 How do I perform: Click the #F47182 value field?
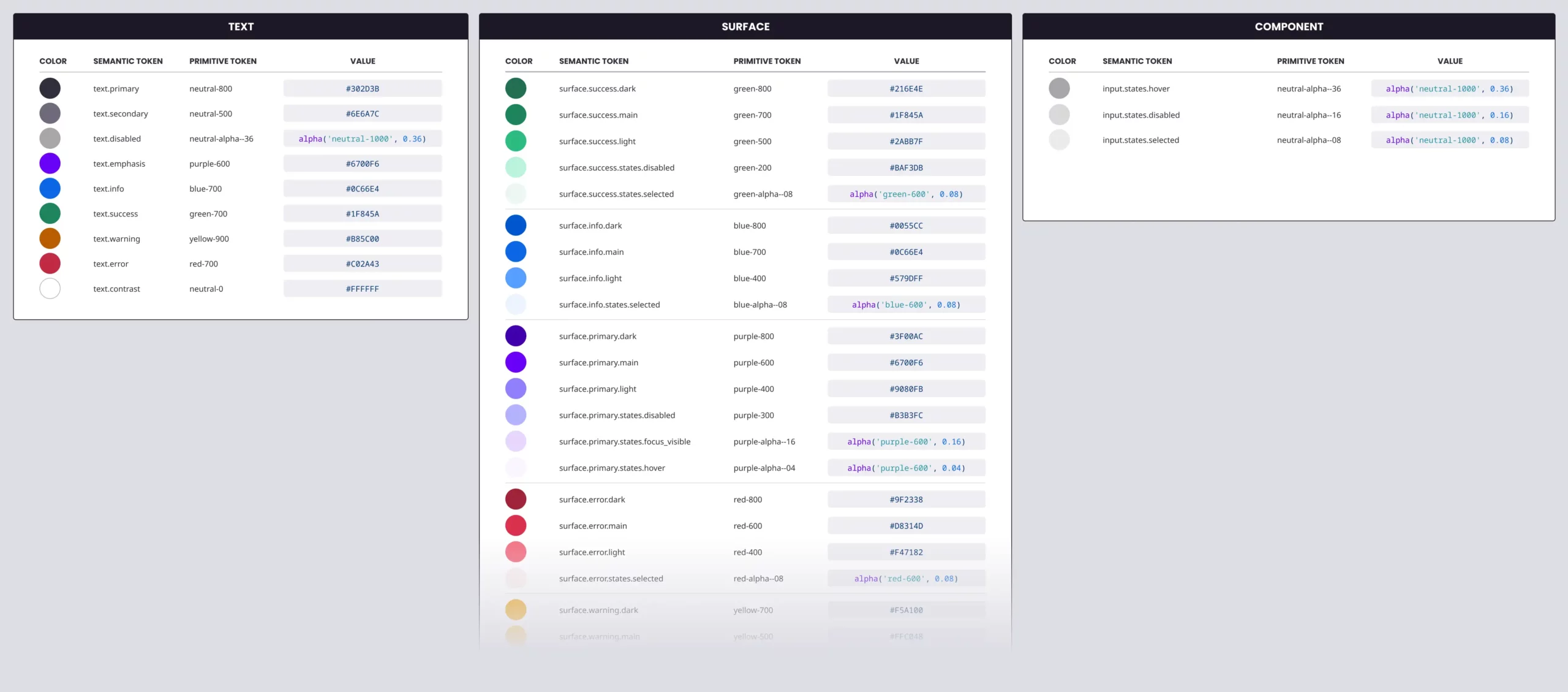(x=907, y=552)
